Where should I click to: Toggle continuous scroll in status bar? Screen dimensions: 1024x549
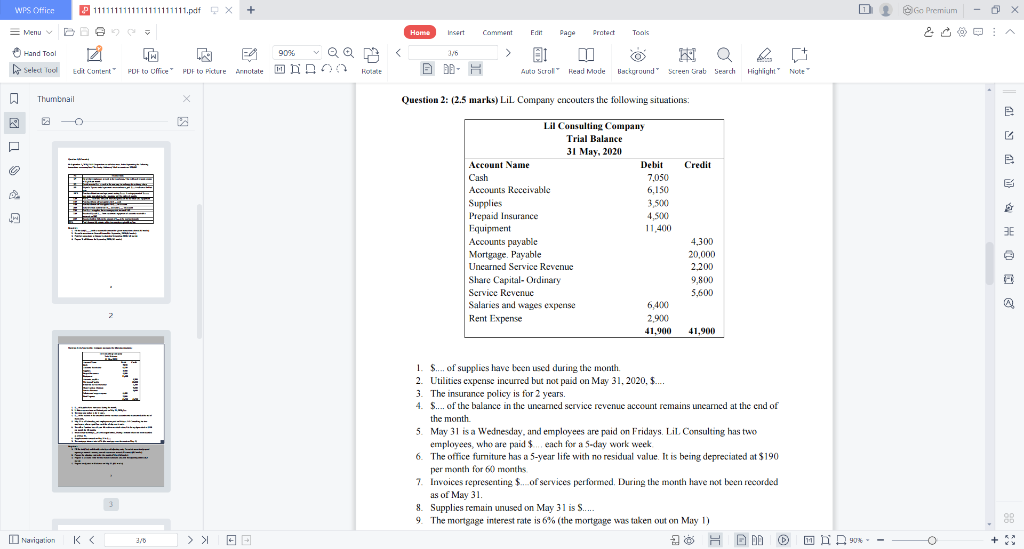[x=715, y=540]
